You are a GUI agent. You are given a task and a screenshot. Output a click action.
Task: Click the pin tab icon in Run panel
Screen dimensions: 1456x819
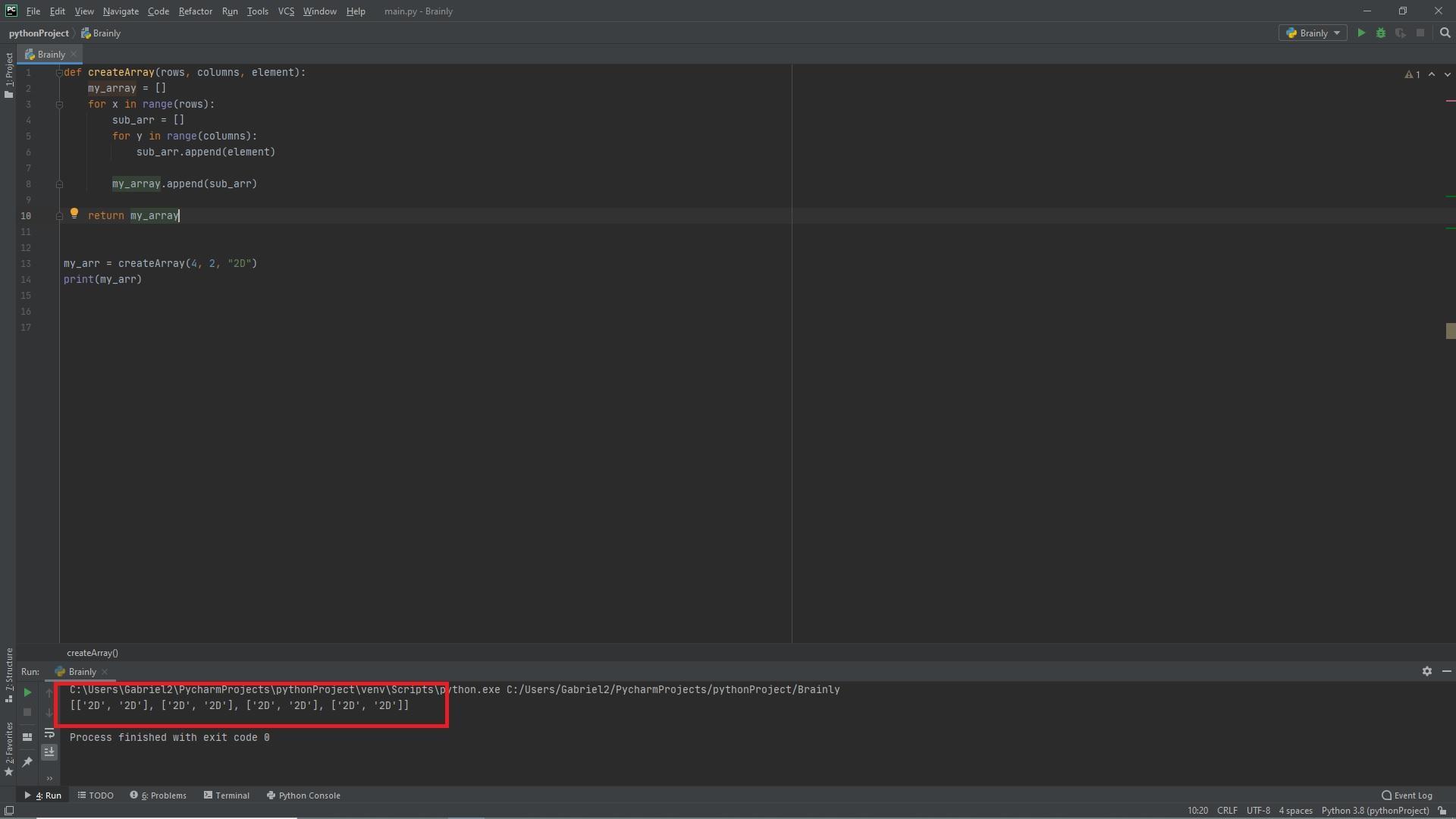tap(27, 761)
